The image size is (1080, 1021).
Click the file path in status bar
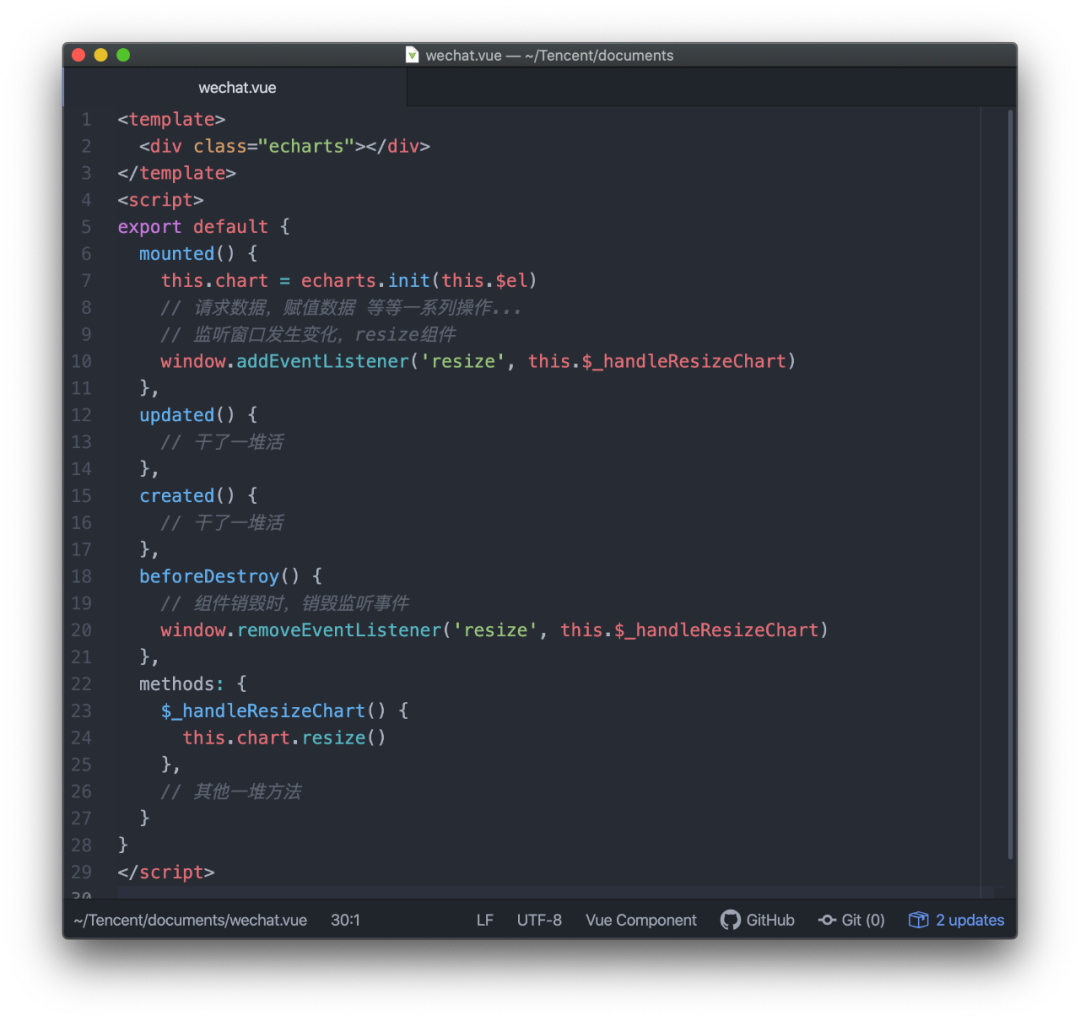189,920
